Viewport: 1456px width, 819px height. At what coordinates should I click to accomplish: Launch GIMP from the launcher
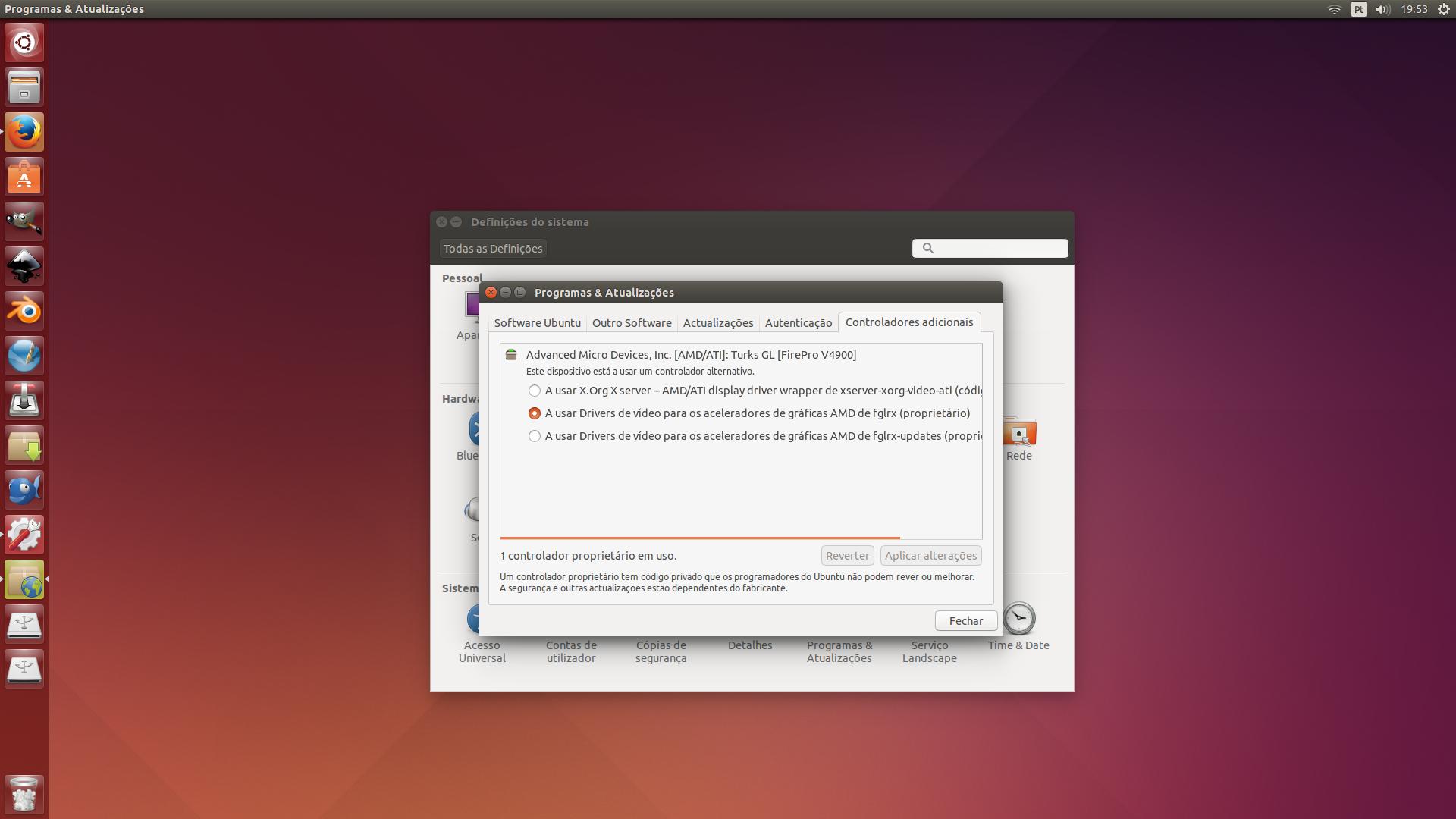coord(24,221)
